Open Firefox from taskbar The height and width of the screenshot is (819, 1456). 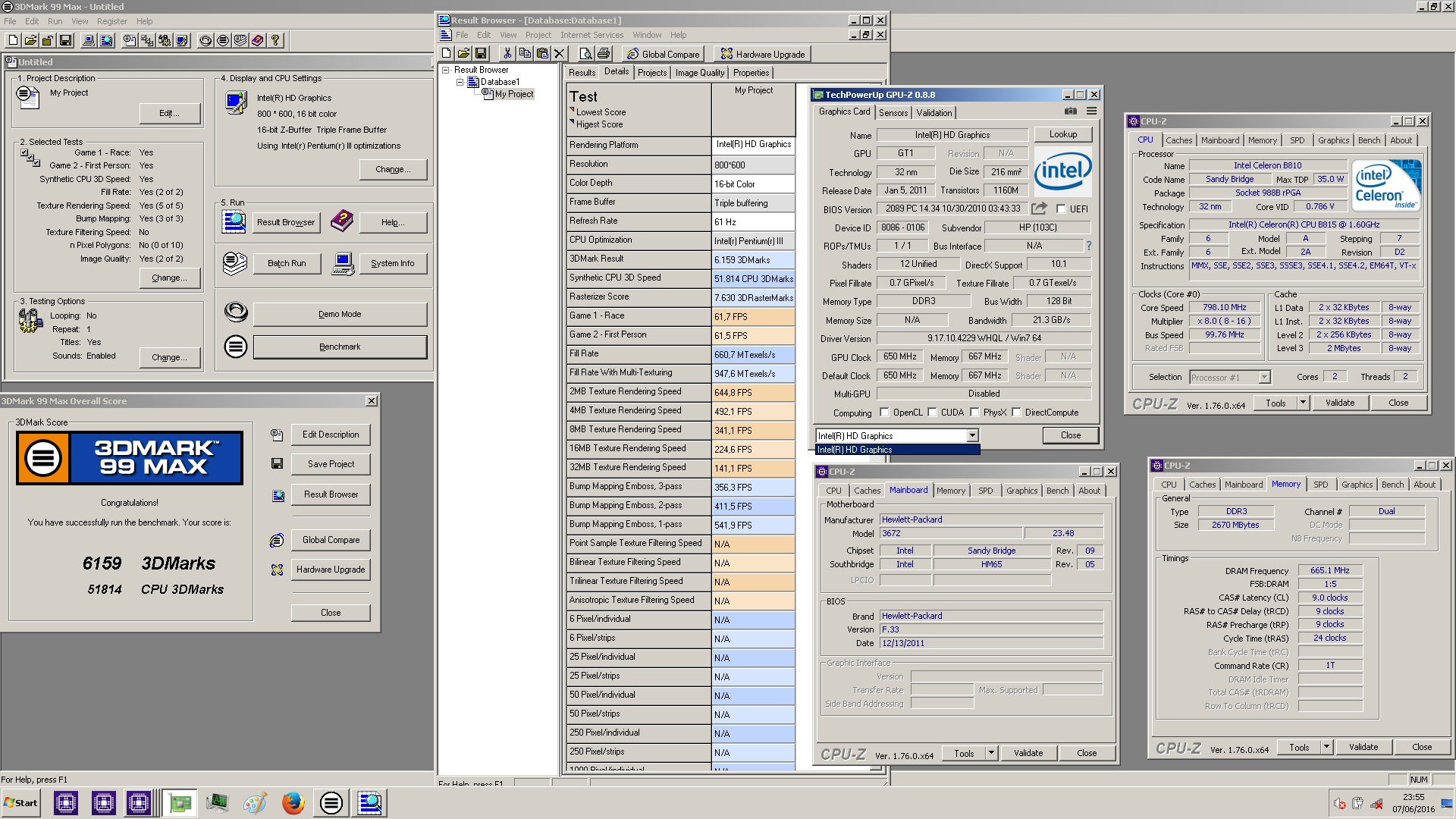293,802
